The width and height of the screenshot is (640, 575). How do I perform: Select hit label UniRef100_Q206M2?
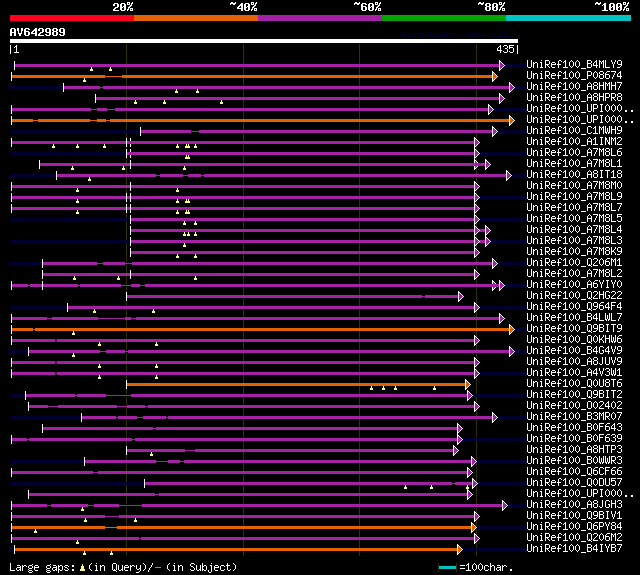pos(574,538)
